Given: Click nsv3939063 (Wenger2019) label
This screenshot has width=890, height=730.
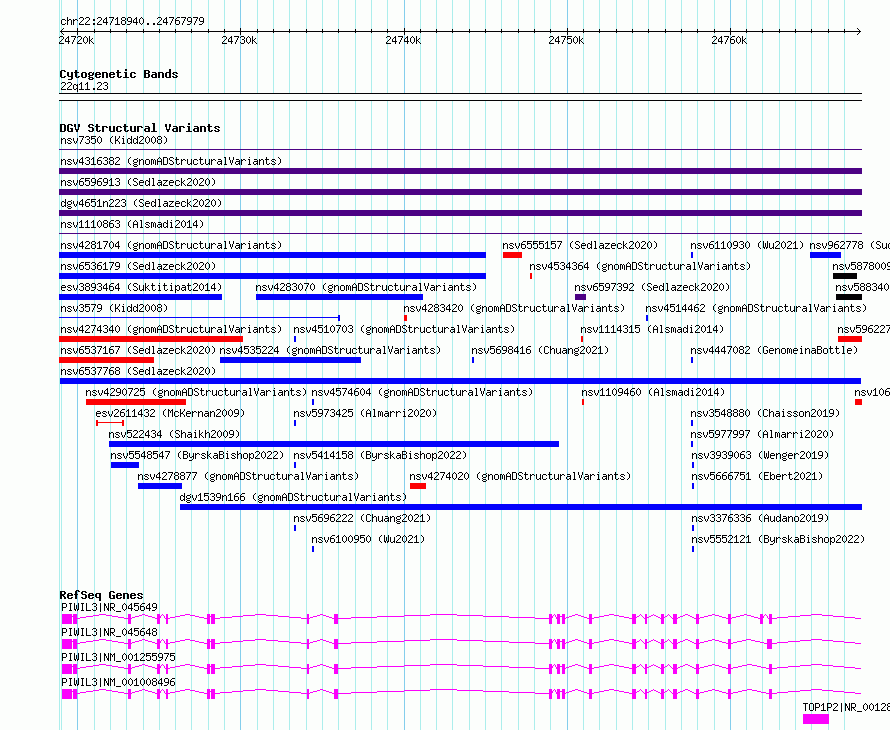Looking at the screenshot, I should click(x=760, y=455).
